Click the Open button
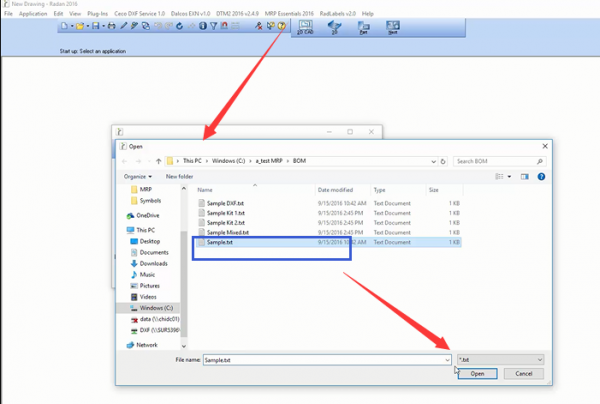The image size is (600, 404). point(478,374)
